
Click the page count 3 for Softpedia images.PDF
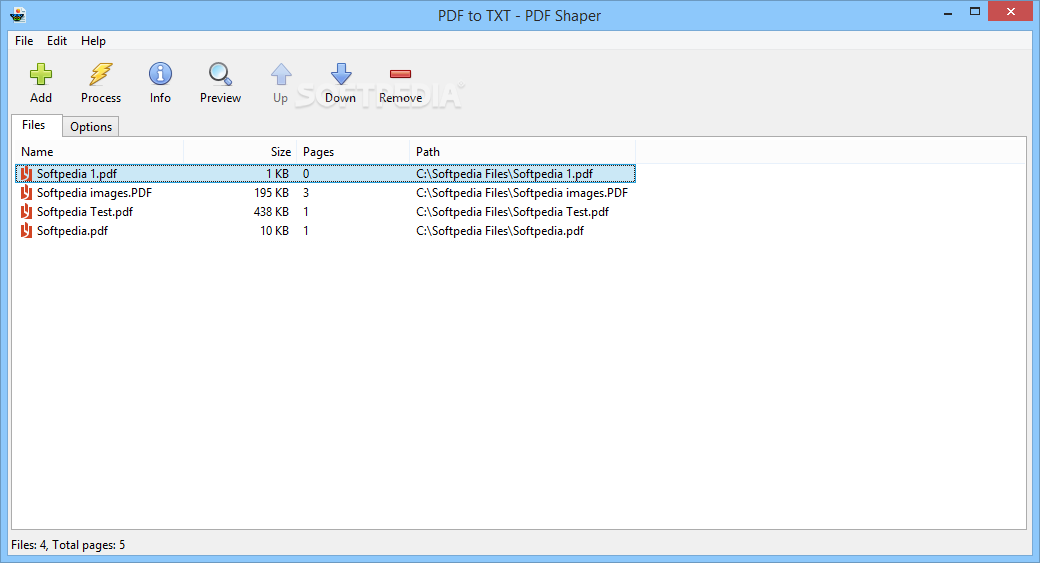[306, 193]
